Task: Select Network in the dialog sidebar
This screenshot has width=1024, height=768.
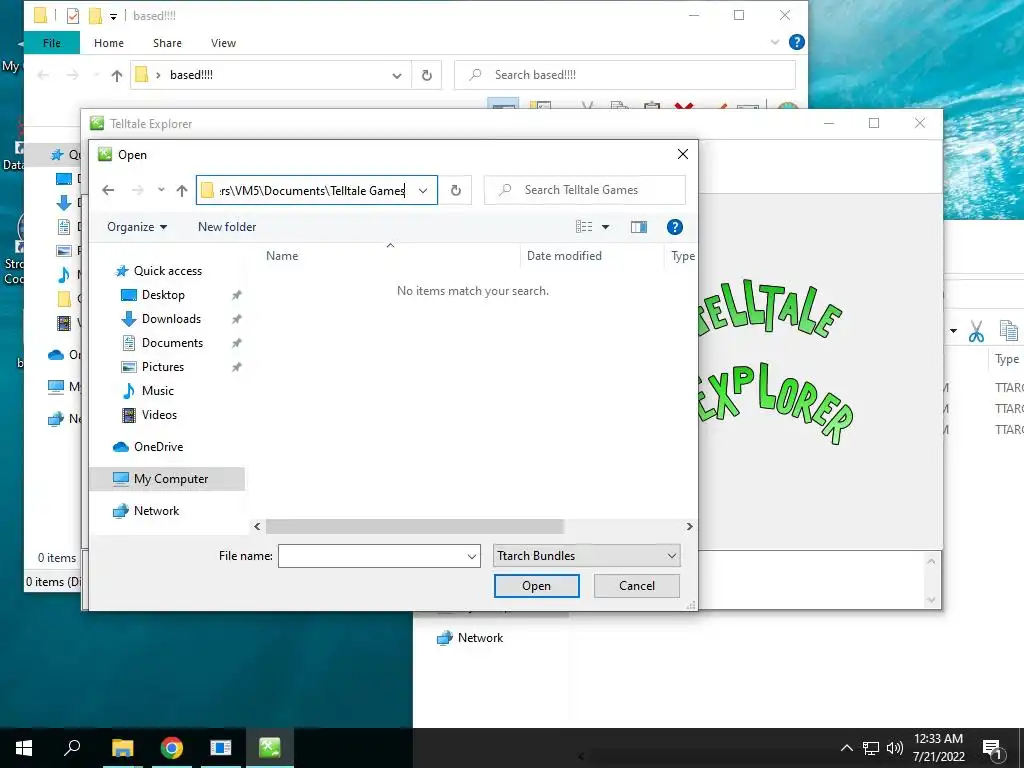Action: pyautogui.click(x=156, y=511)
